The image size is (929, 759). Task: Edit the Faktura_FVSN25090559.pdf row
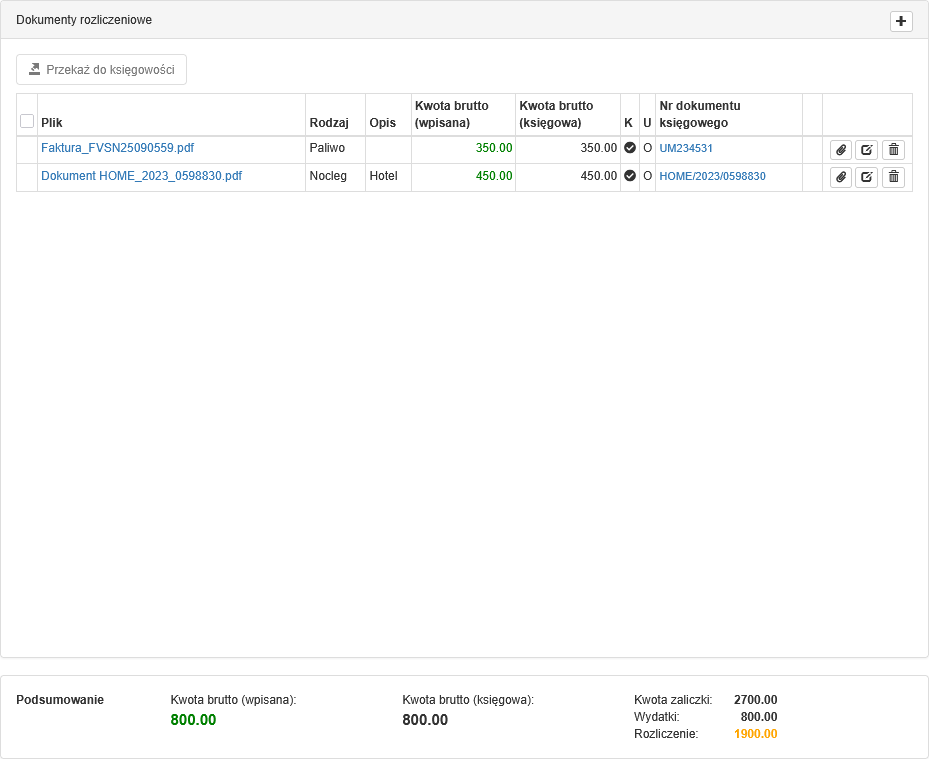tap(866, 149)
